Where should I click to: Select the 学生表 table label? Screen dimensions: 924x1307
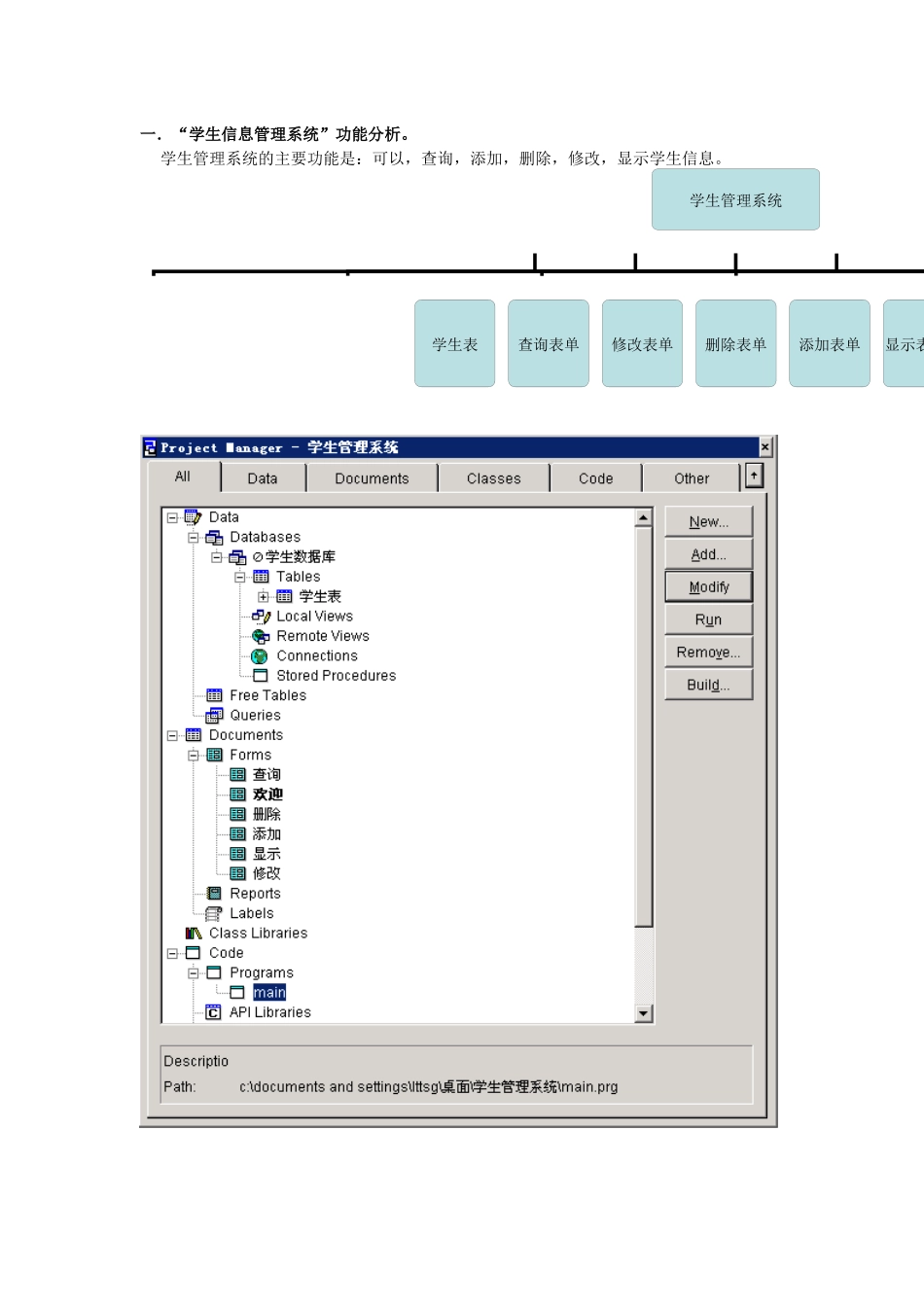[x=320, y=596]
